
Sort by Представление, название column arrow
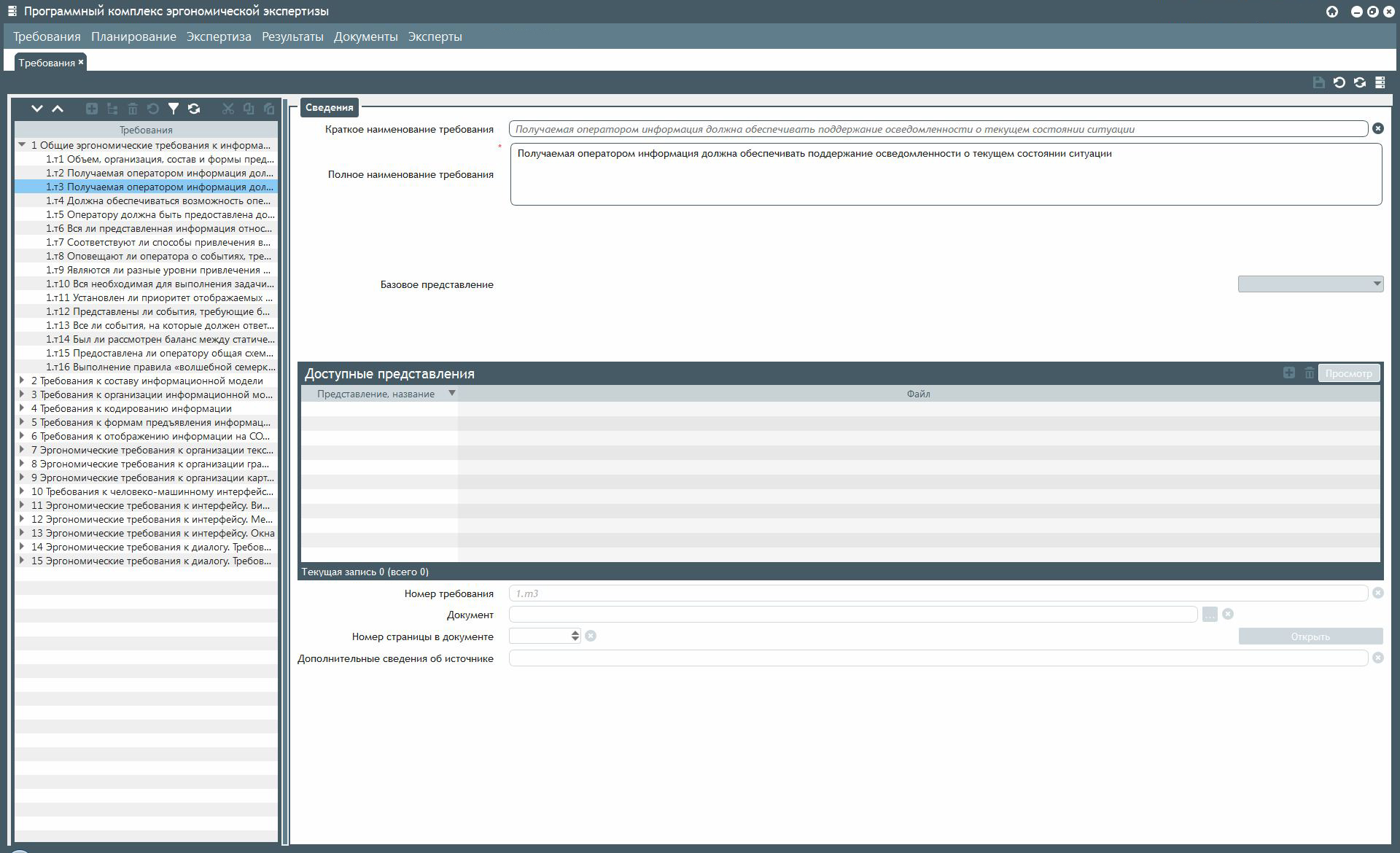[x=451, y=393]
